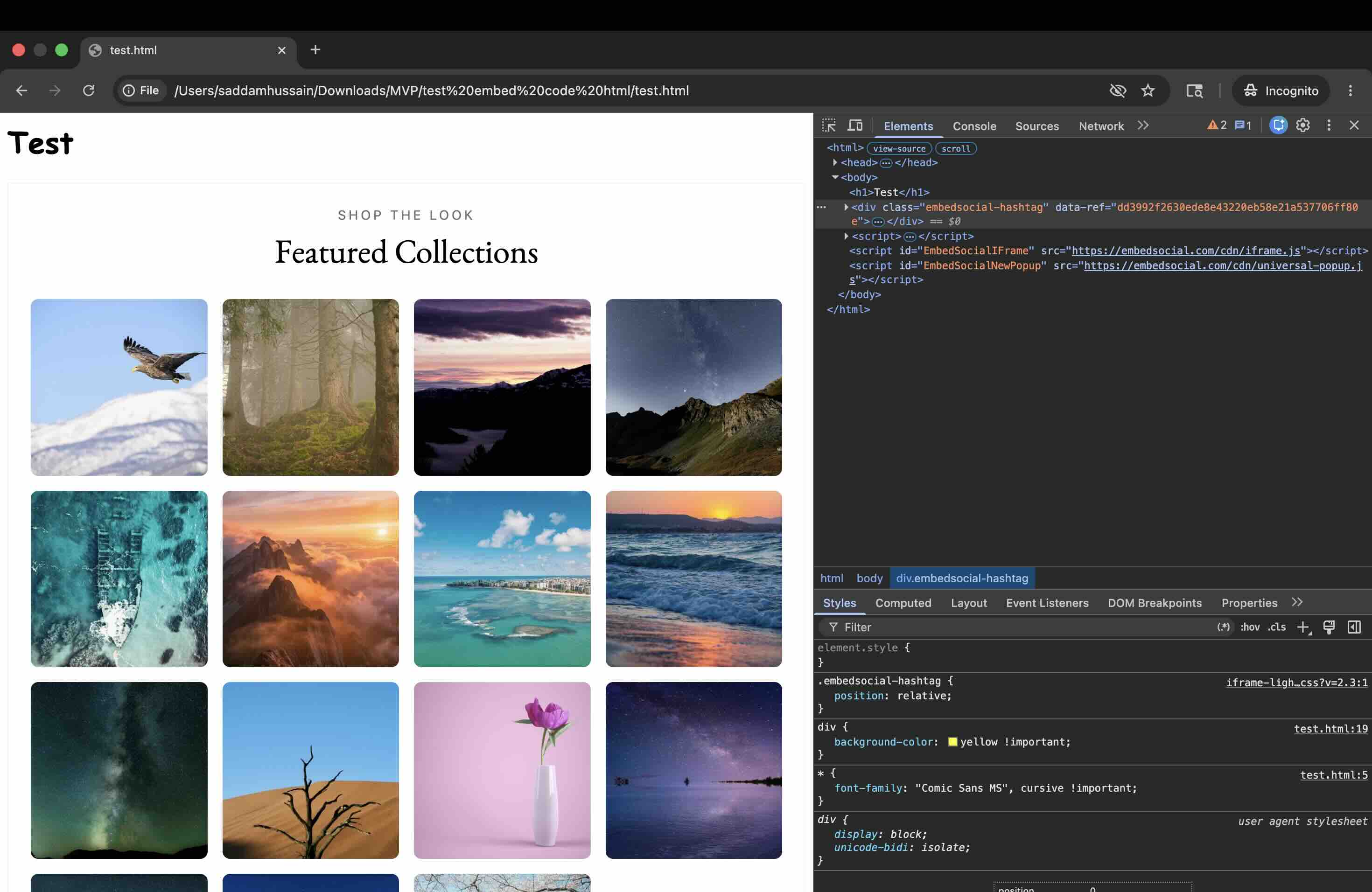
Task: Open the yellow background-color swatch
Action: 952,742
